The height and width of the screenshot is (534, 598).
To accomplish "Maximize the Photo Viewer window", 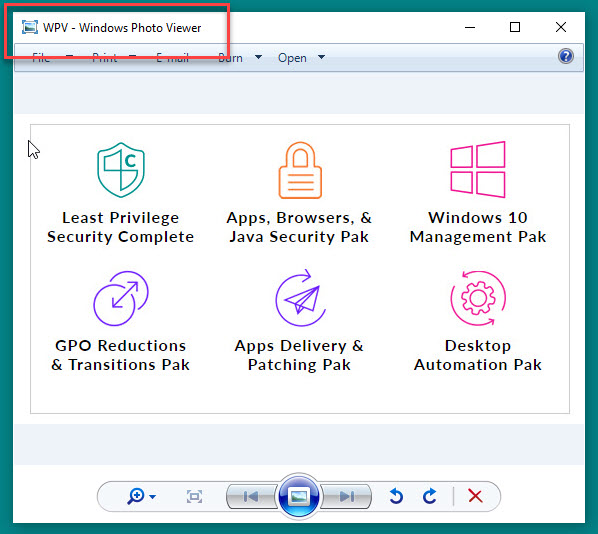I will [515, 27].
